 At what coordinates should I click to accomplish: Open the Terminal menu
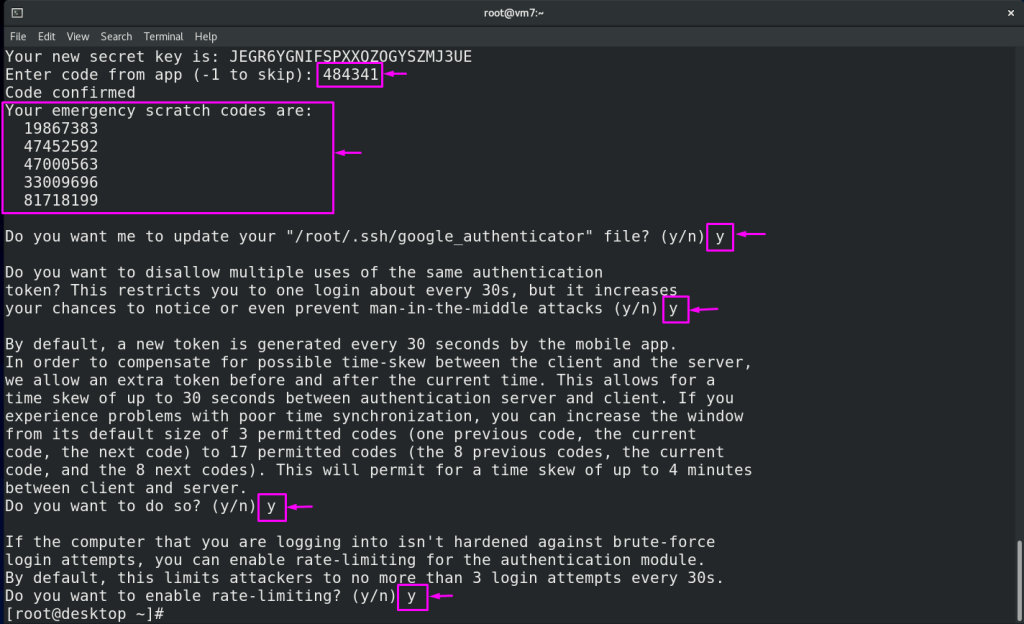pos(163,36)
